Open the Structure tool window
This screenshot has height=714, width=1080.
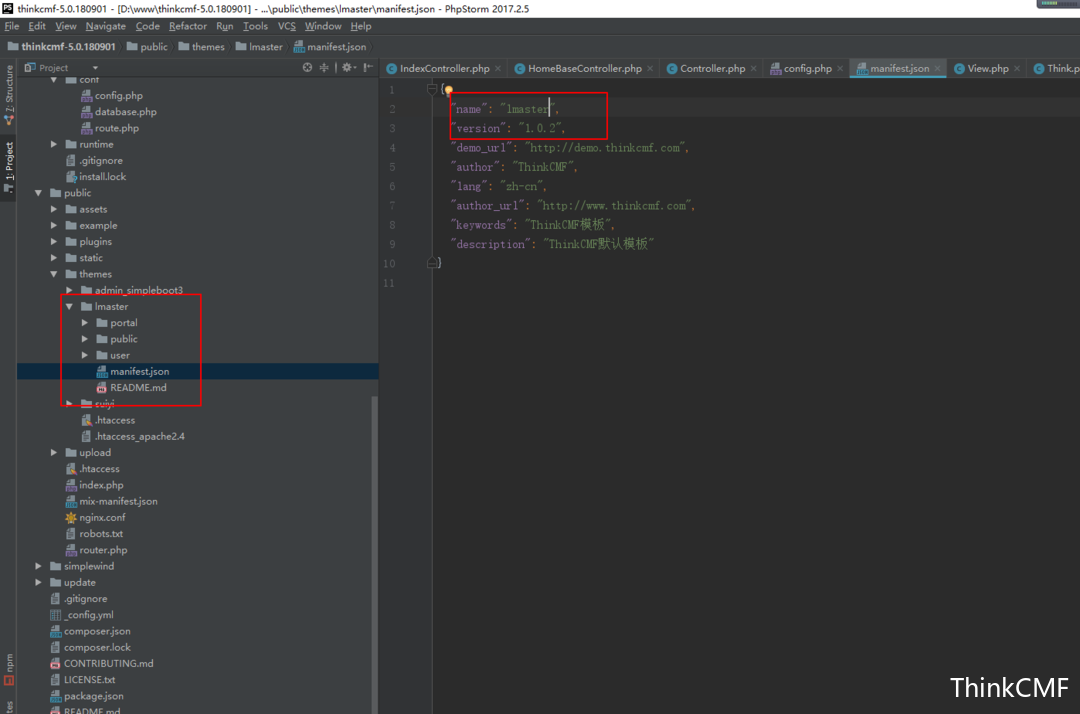[x=9, y=93]
